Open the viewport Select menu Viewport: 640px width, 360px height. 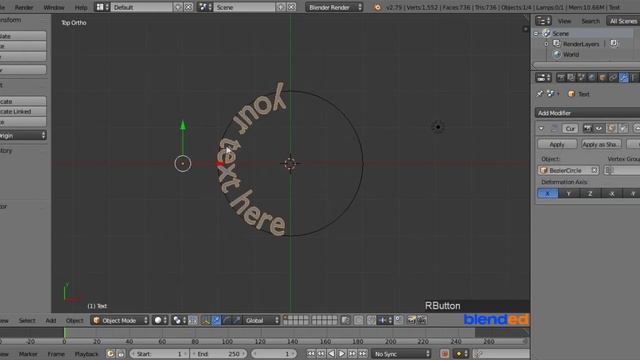point(27,320)
